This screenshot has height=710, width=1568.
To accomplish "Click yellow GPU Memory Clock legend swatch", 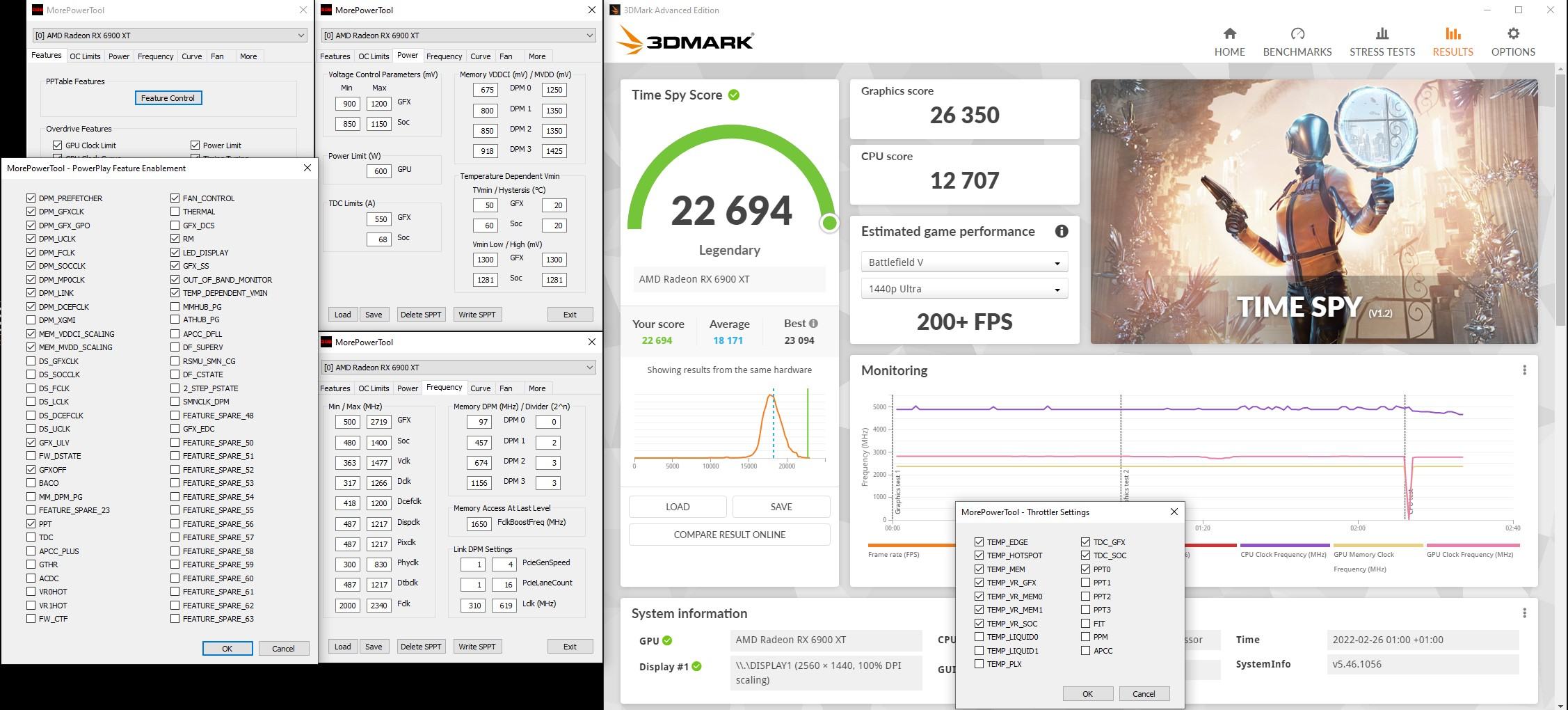I will 1377,546.
